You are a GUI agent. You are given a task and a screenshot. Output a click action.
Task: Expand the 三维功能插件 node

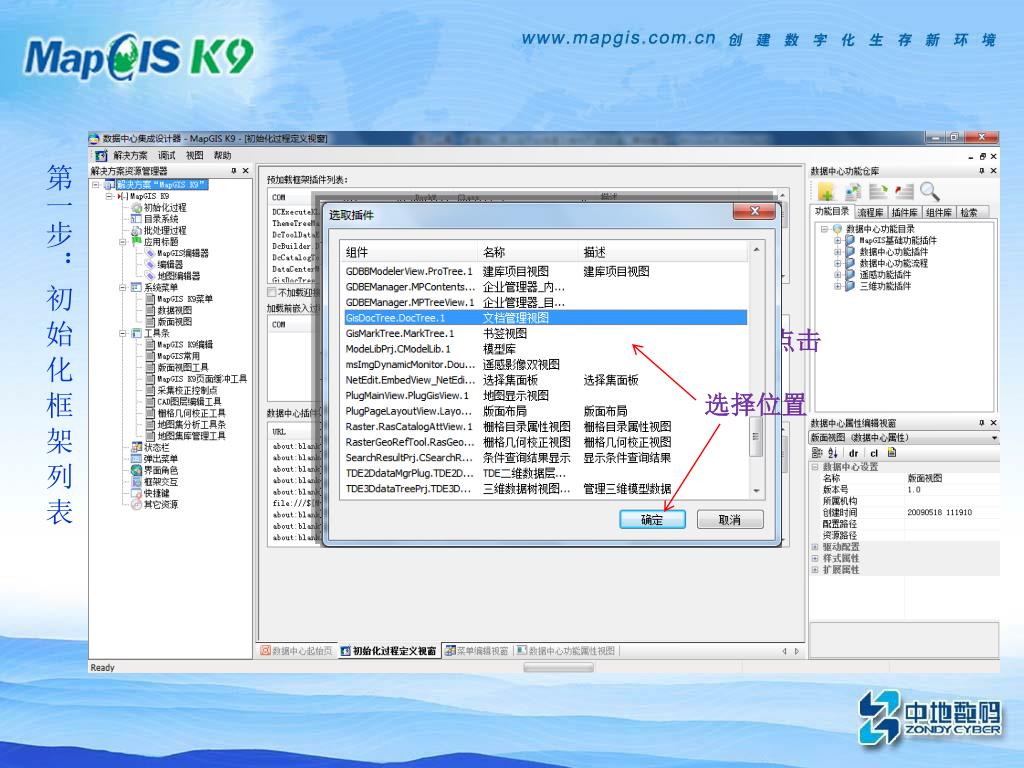(x=837, y=286)
